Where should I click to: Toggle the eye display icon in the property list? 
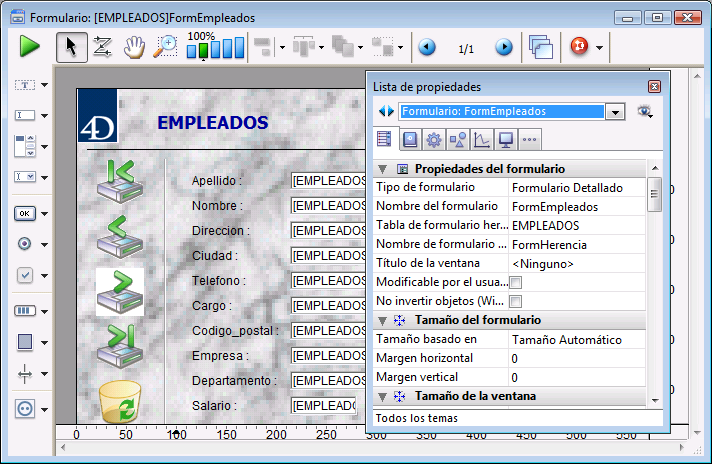tap(644, 111)
